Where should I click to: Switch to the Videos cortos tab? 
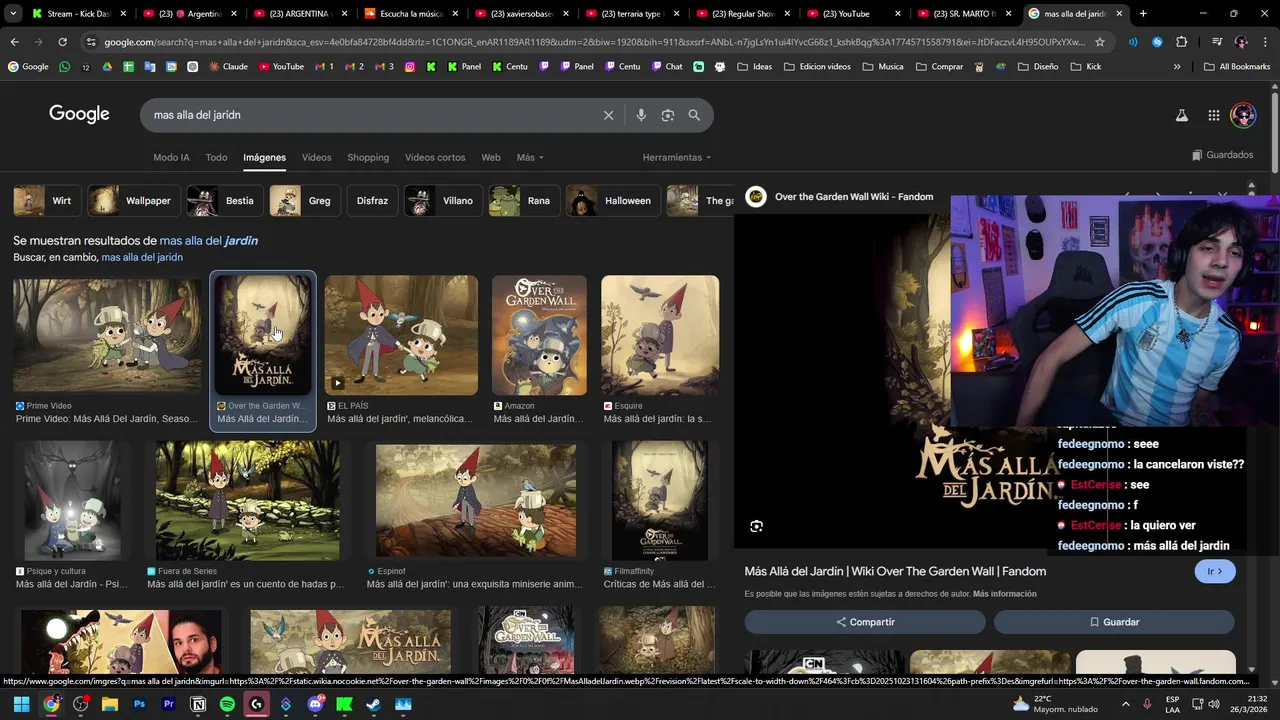pyautogui.click(x=435, y=157)
